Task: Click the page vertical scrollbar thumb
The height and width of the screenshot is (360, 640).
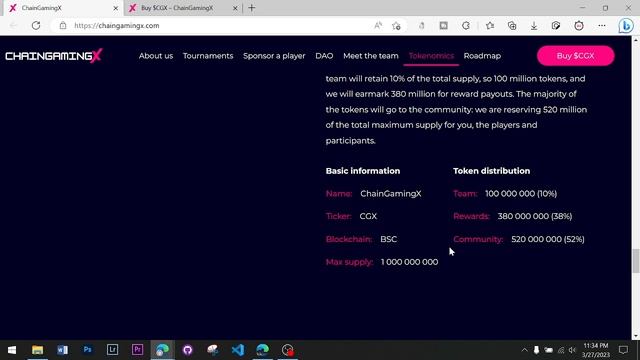Action: [x=636, y=261]
